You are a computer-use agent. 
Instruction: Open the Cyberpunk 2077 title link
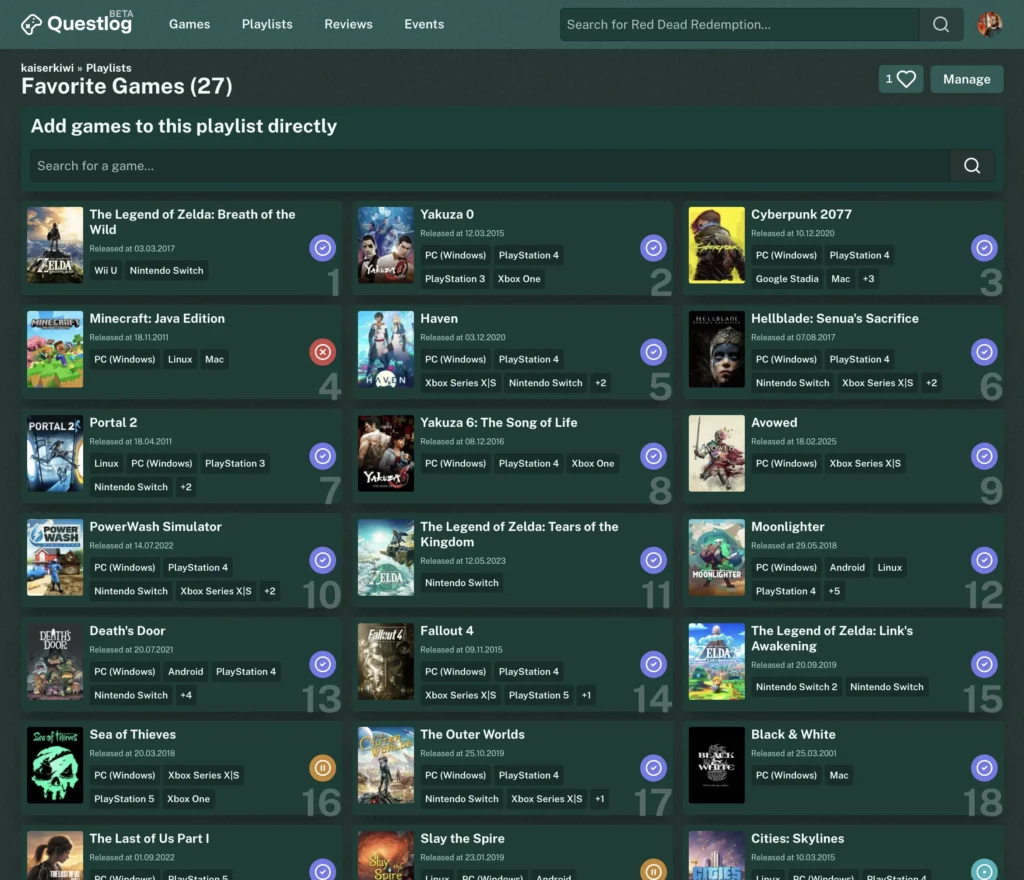pos(801,214)
